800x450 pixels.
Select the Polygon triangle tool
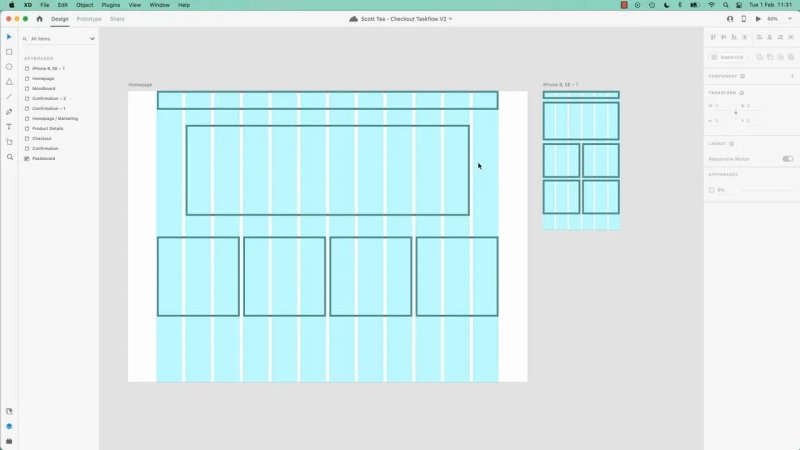[9, 82]
